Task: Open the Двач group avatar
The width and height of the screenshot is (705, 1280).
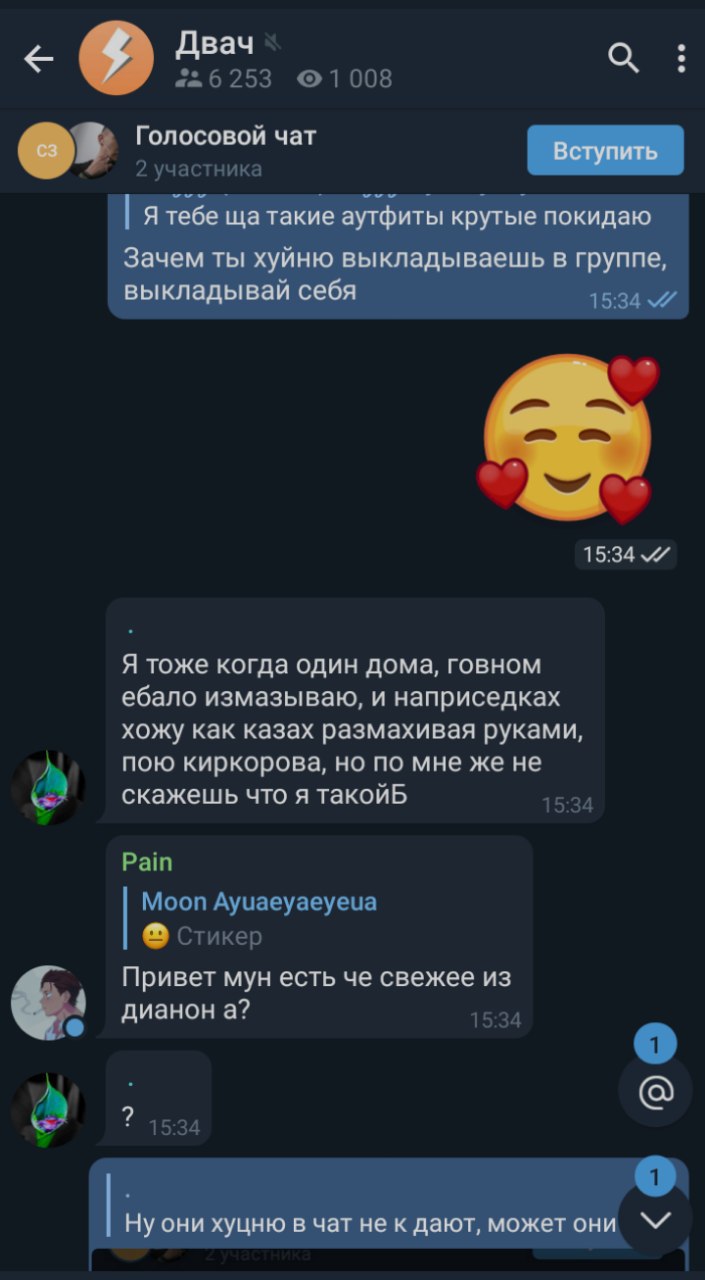Action: 116,58
